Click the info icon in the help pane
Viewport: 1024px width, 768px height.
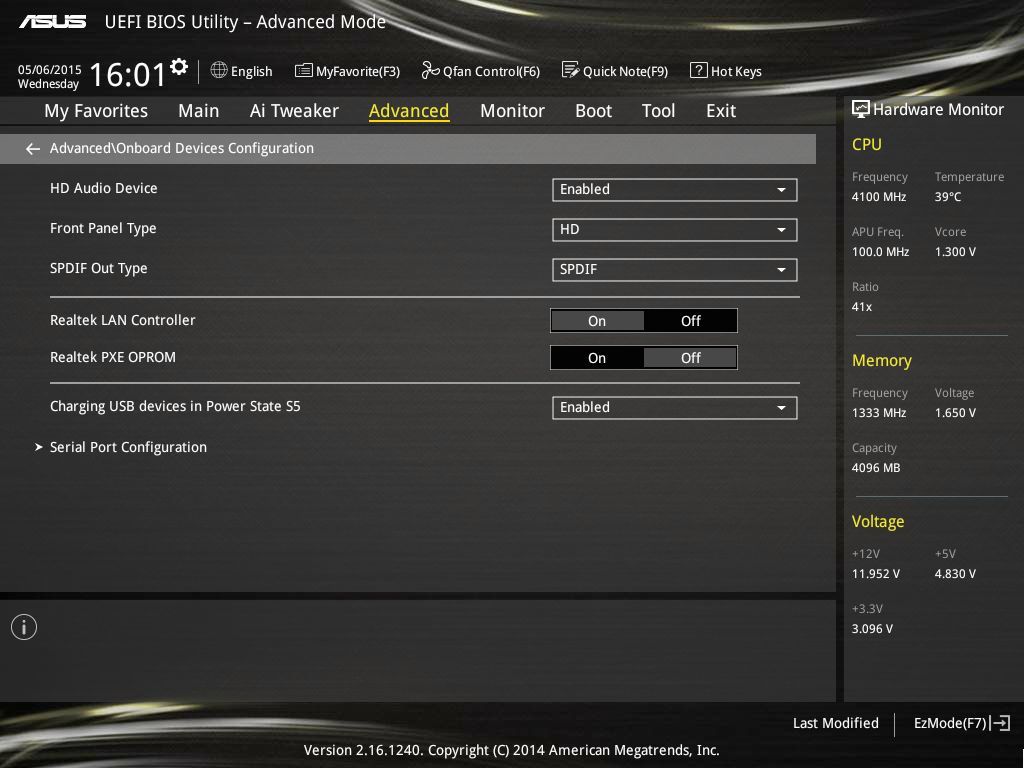24,627
